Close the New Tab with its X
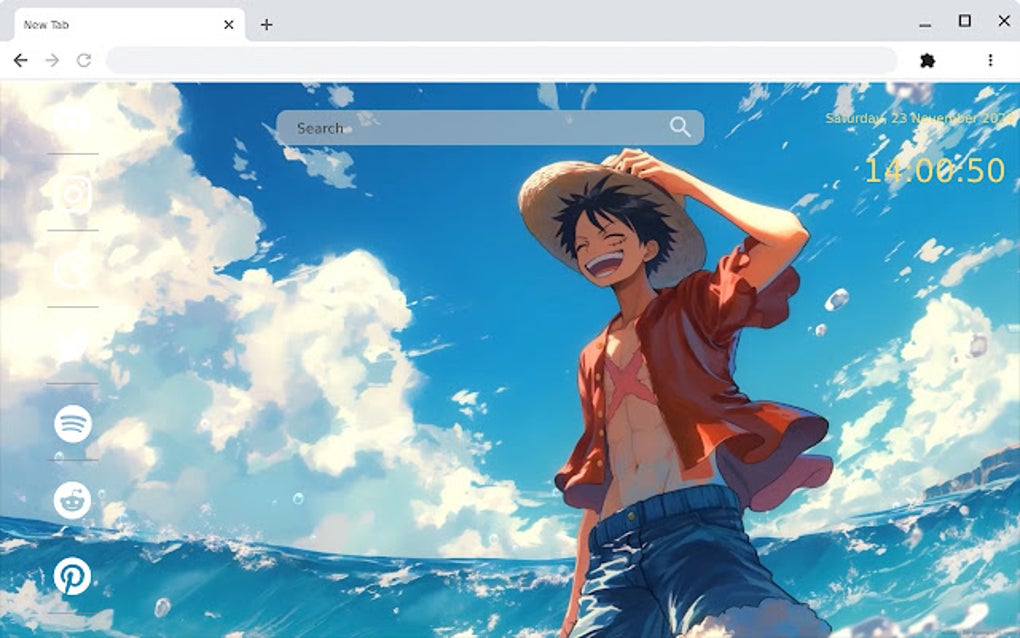Image resolution: width=1020 pixels, height=638 pixels. 229,24
